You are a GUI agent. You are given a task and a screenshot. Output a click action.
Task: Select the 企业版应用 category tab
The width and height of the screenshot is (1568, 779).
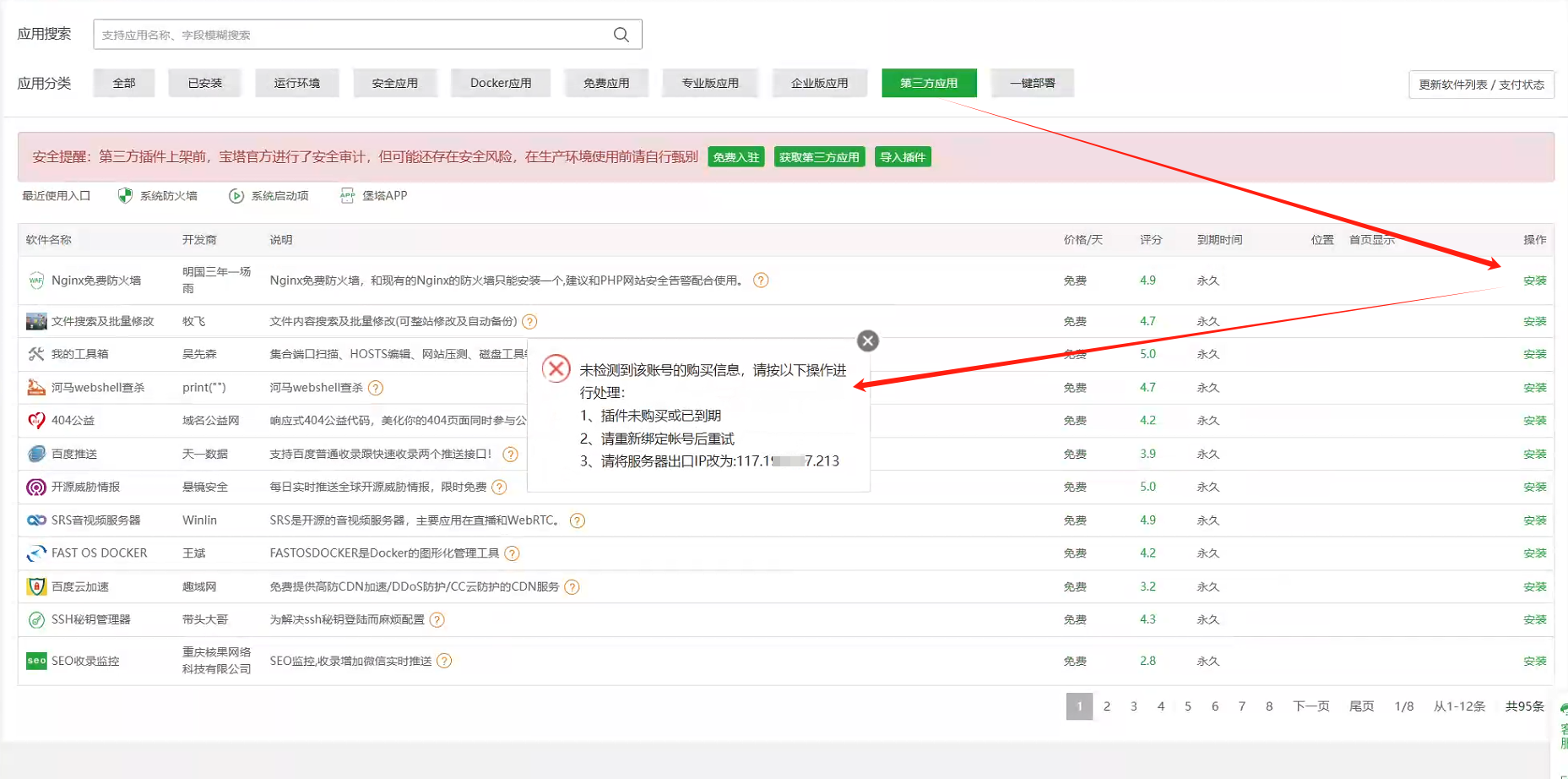click(819, 83)
